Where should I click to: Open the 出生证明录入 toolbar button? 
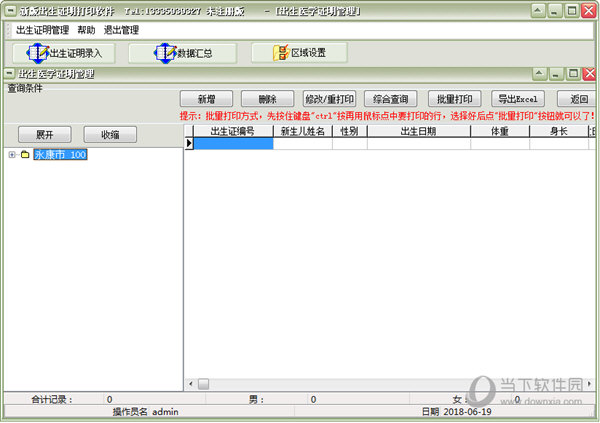pos(64,53)
